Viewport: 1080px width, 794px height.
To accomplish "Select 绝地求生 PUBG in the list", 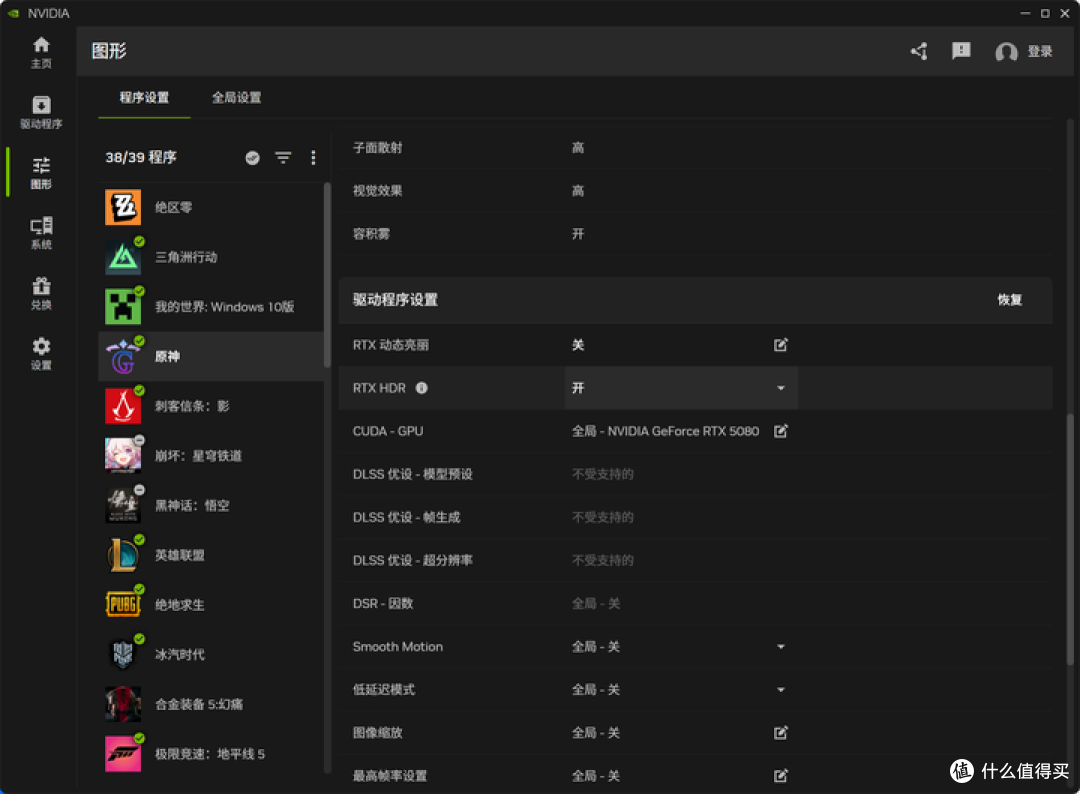I will pos(211,605).
